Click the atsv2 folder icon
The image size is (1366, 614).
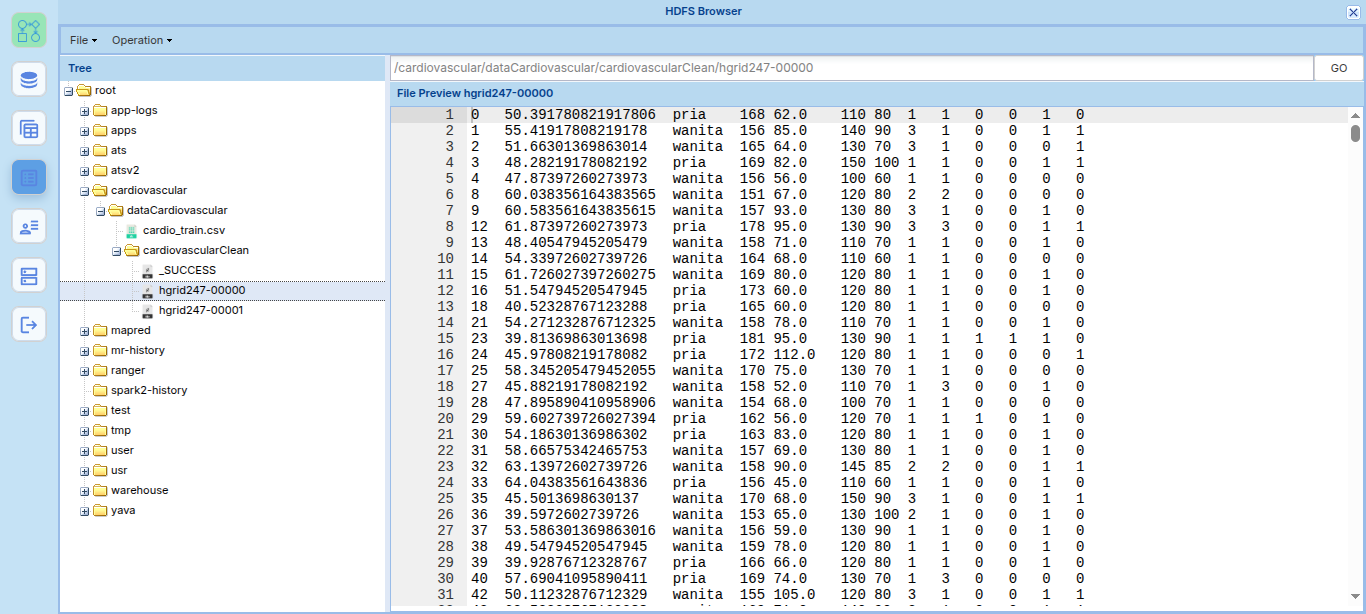coord(100,170)
